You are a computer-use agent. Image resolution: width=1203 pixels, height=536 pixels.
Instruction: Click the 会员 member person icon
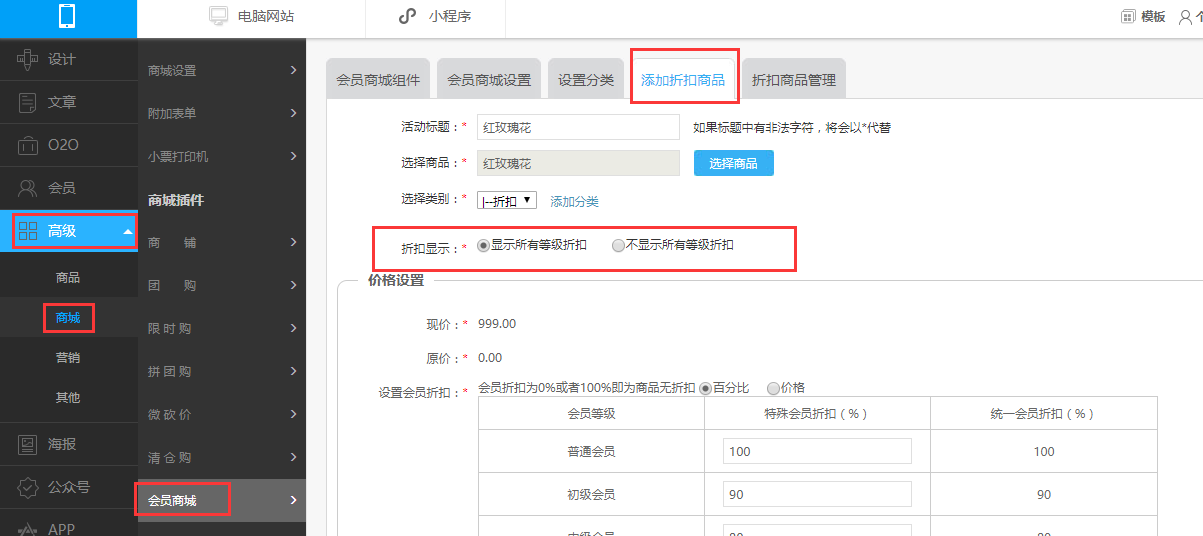coord(28,188)
